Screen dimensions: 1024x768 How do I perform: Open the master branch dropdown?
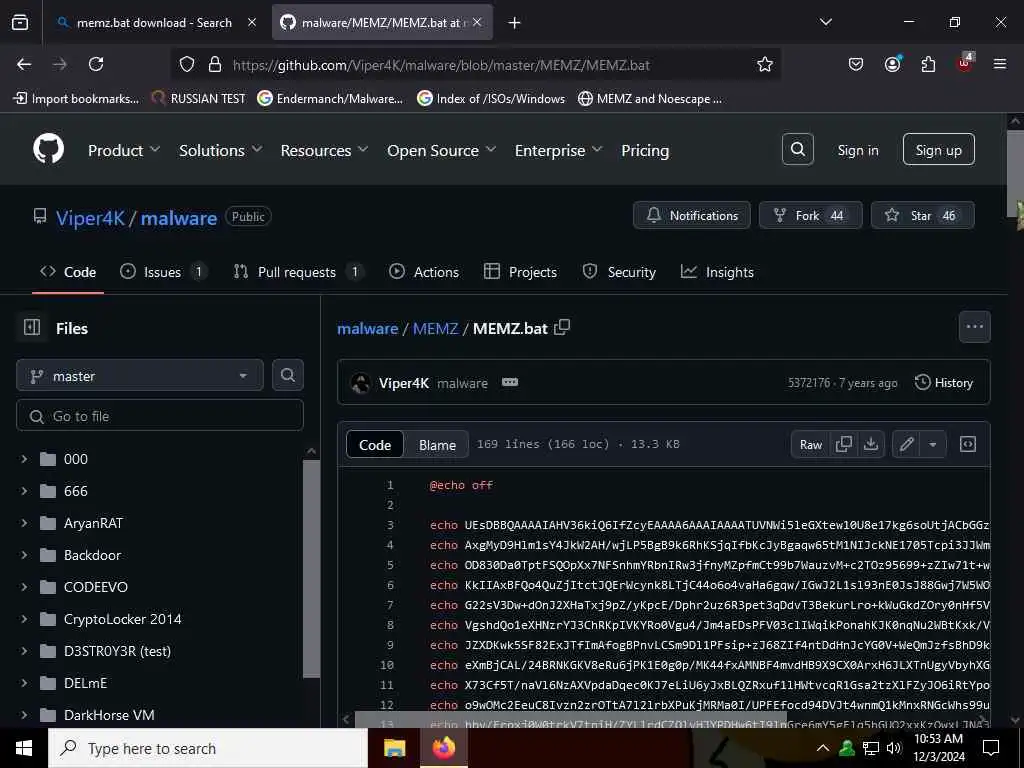click(x=140, y=376)
